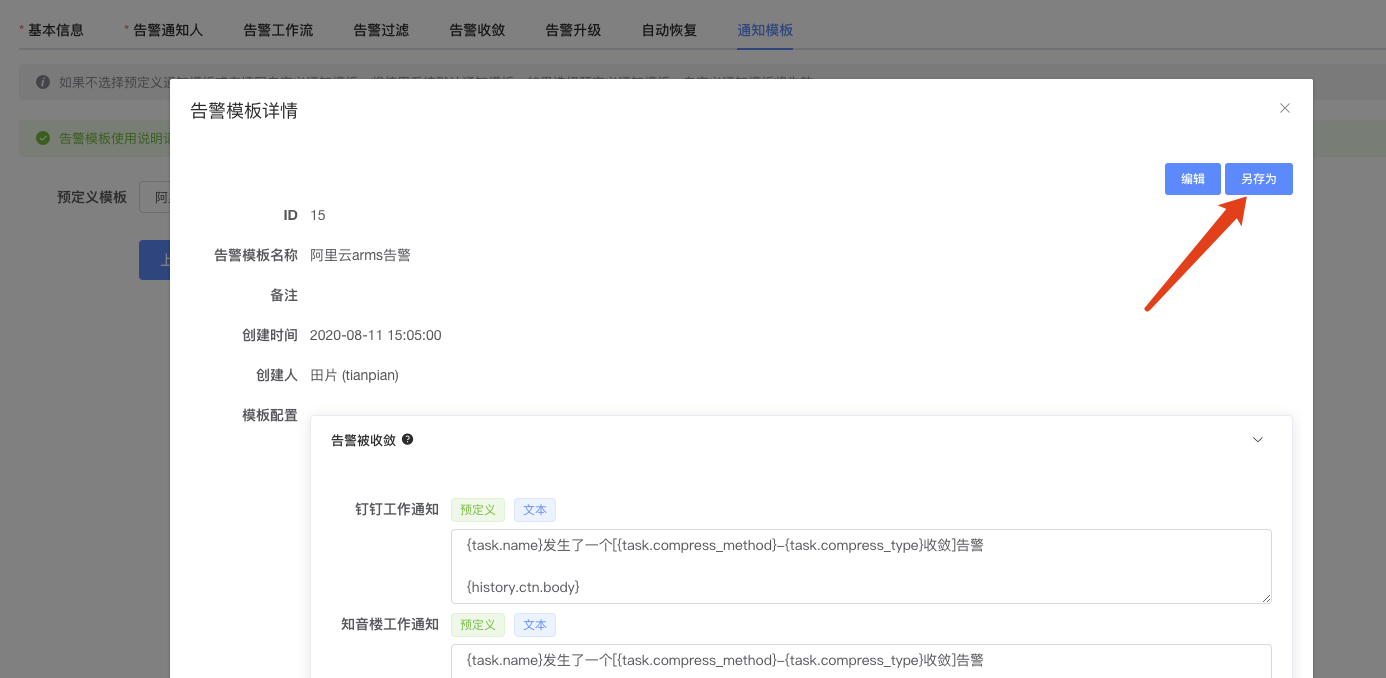
Task: Click 预定义 tag for 知音楼工作通知
Action: click(478, 625)
